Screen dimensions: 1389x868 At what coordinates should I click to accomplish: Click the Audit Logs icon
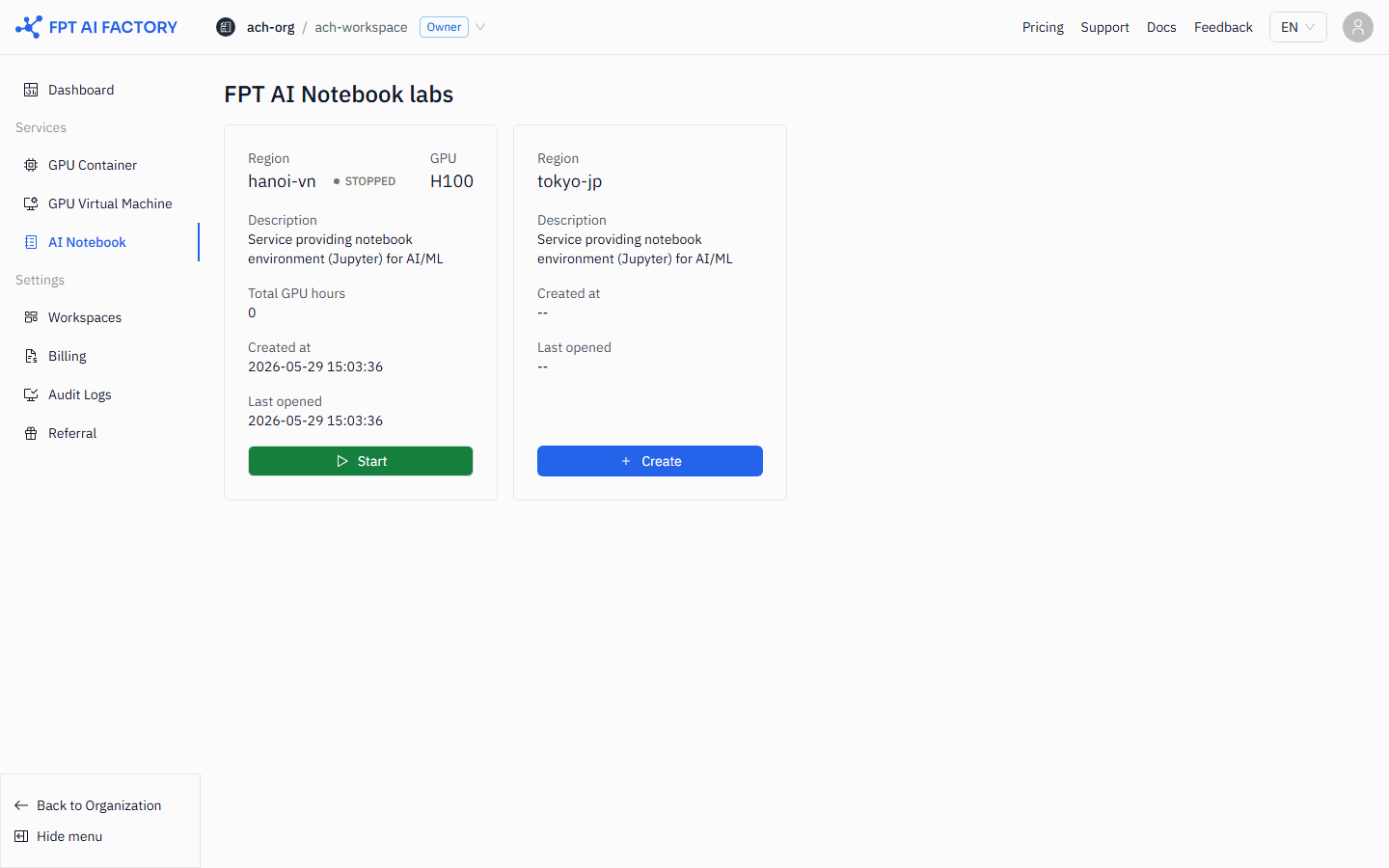pyautogui.click(x=31, y=394)
